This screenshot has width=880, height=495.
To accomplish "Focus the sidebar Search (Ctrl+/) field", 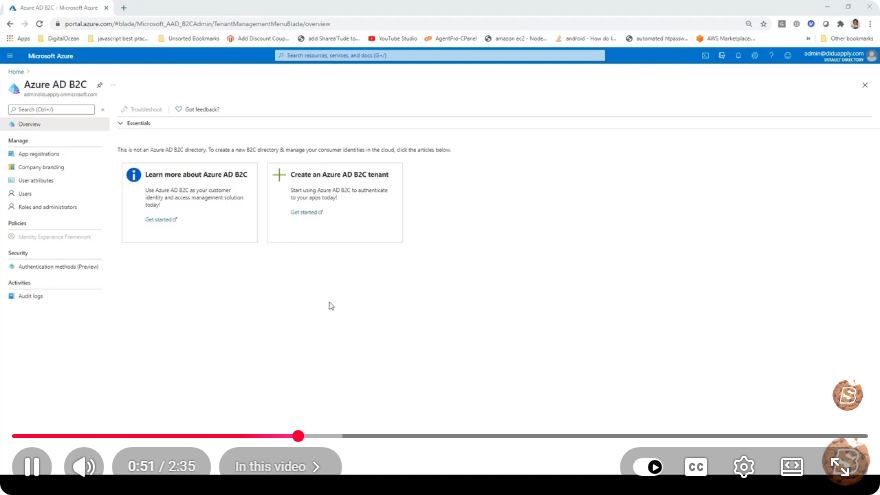I will [x=52, y=109].
